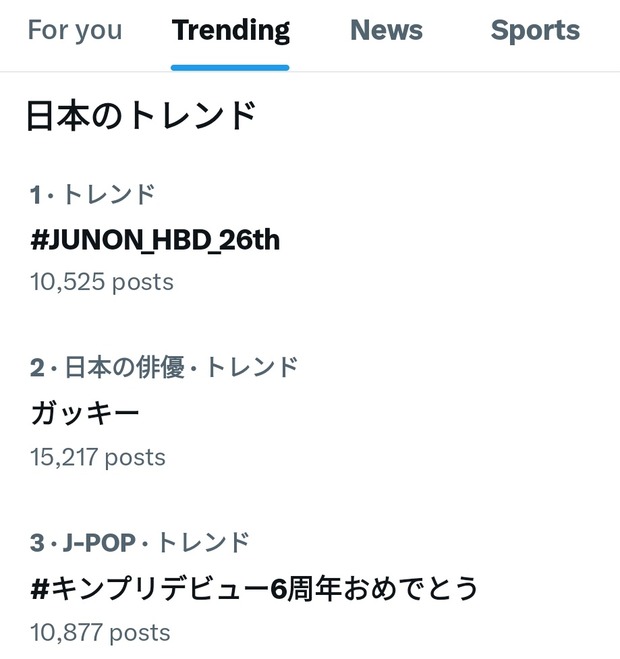
Task: Click the J-POP category label
Action: [99, 542]
